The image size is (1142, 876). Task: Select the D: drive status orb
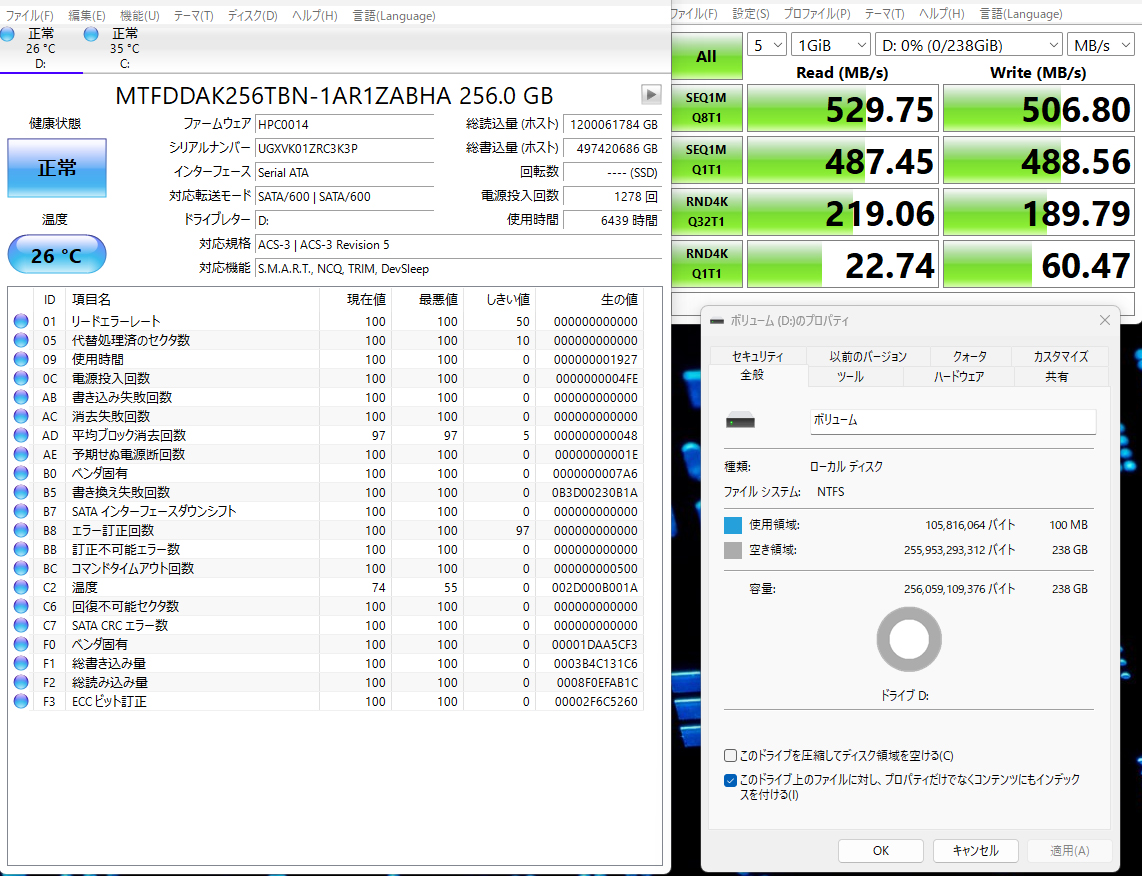pos(8,35)
